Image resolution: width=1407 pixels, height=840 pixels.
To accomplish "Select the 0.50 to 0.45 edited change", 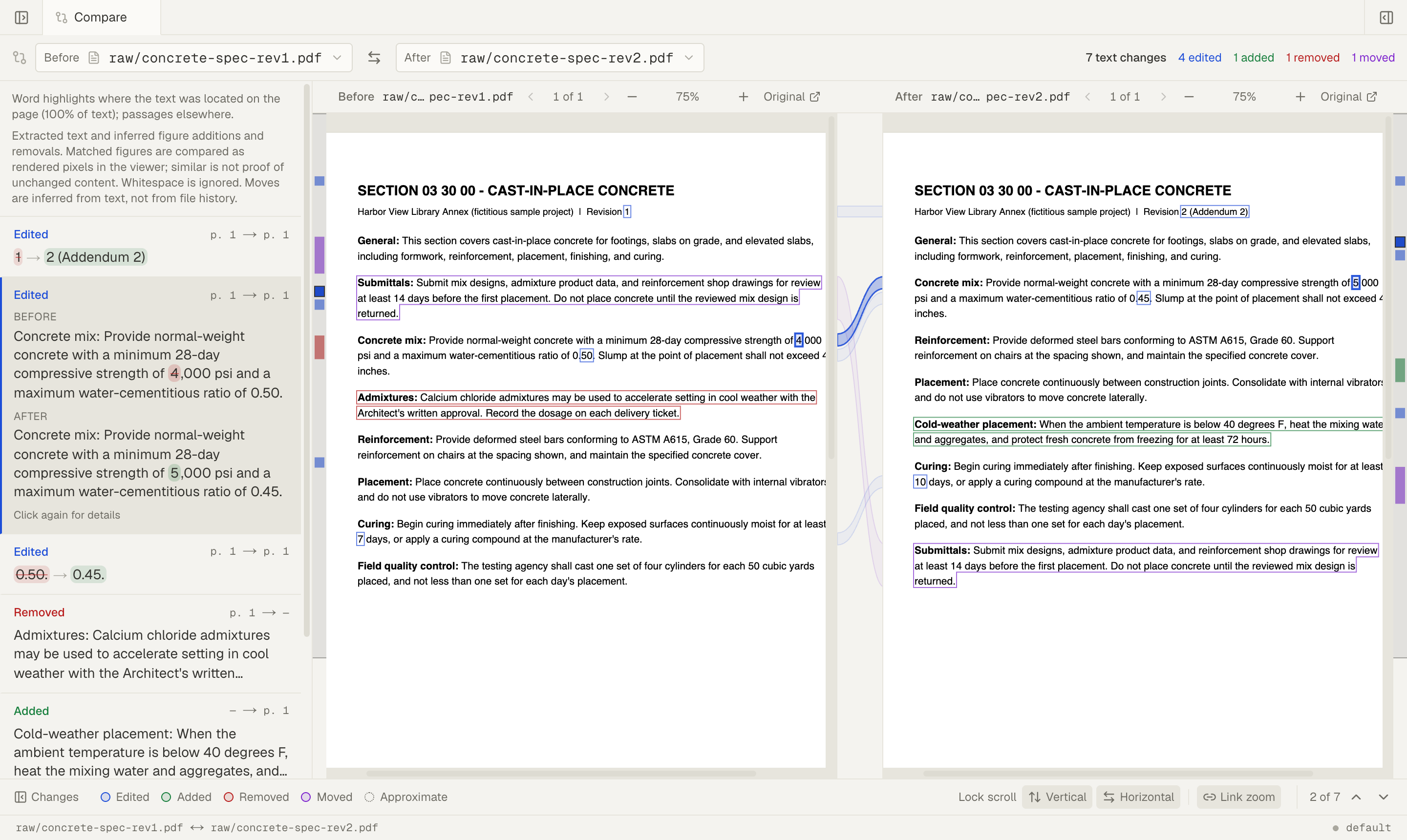I will [x=150, y=564].
